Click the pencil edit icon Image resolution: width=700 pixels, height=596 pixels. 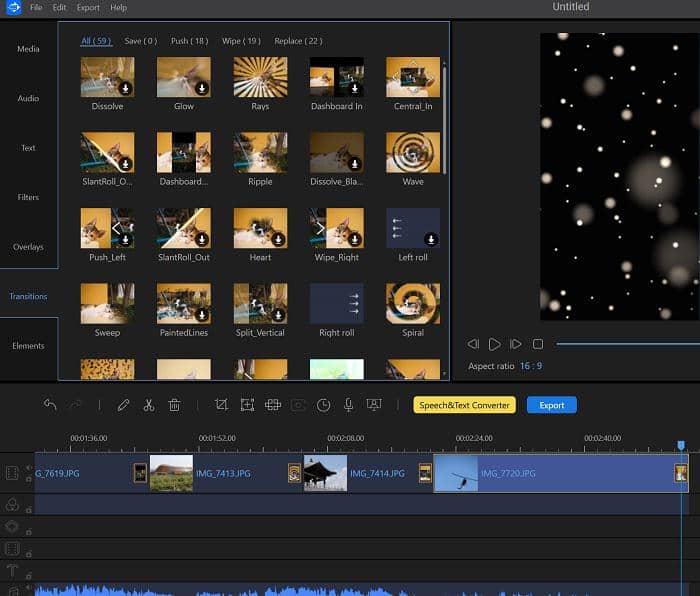pyautogui.click(x=123, y=405)
